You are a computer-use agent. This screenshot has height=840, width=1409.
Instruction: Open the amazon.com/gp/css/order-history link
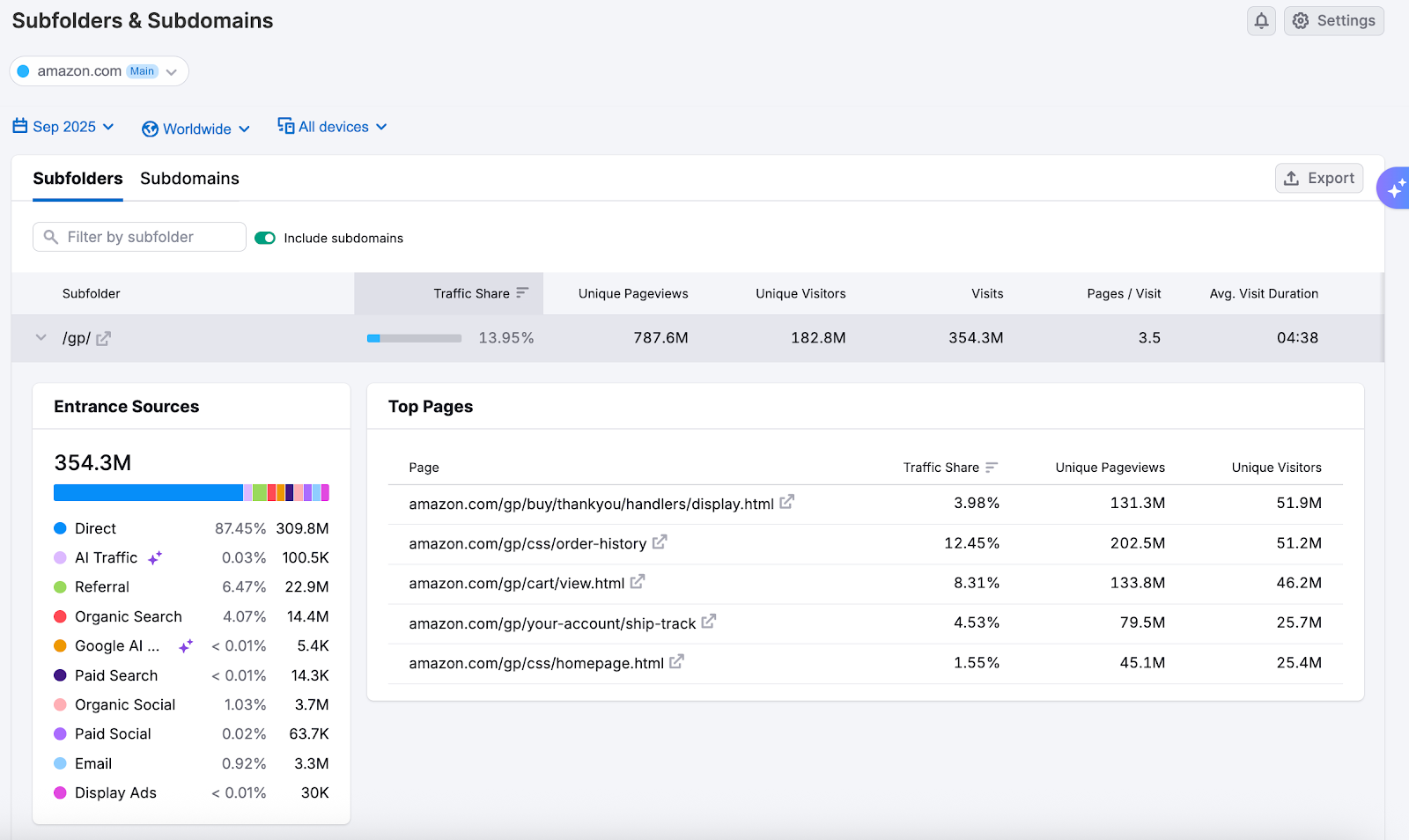pos(528,543)
